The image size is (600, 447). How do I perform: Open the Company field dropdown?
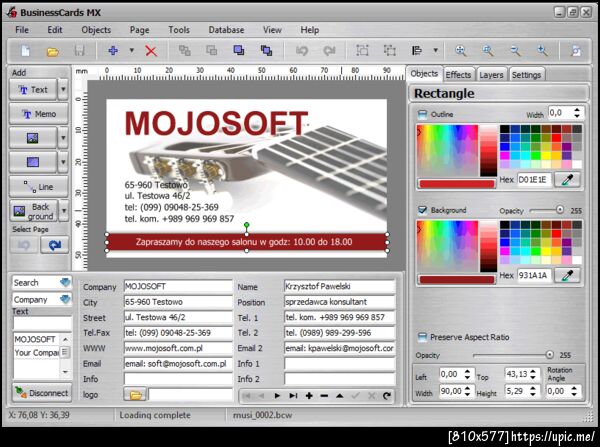pos(65,299)
